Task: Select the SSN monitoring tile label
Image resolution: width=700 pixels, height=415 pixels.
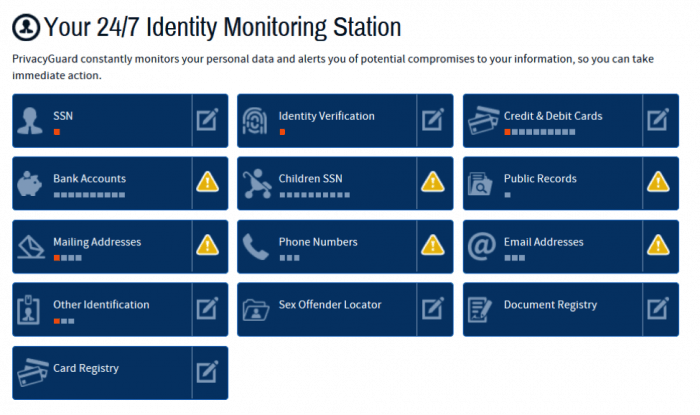Action: 63,116
